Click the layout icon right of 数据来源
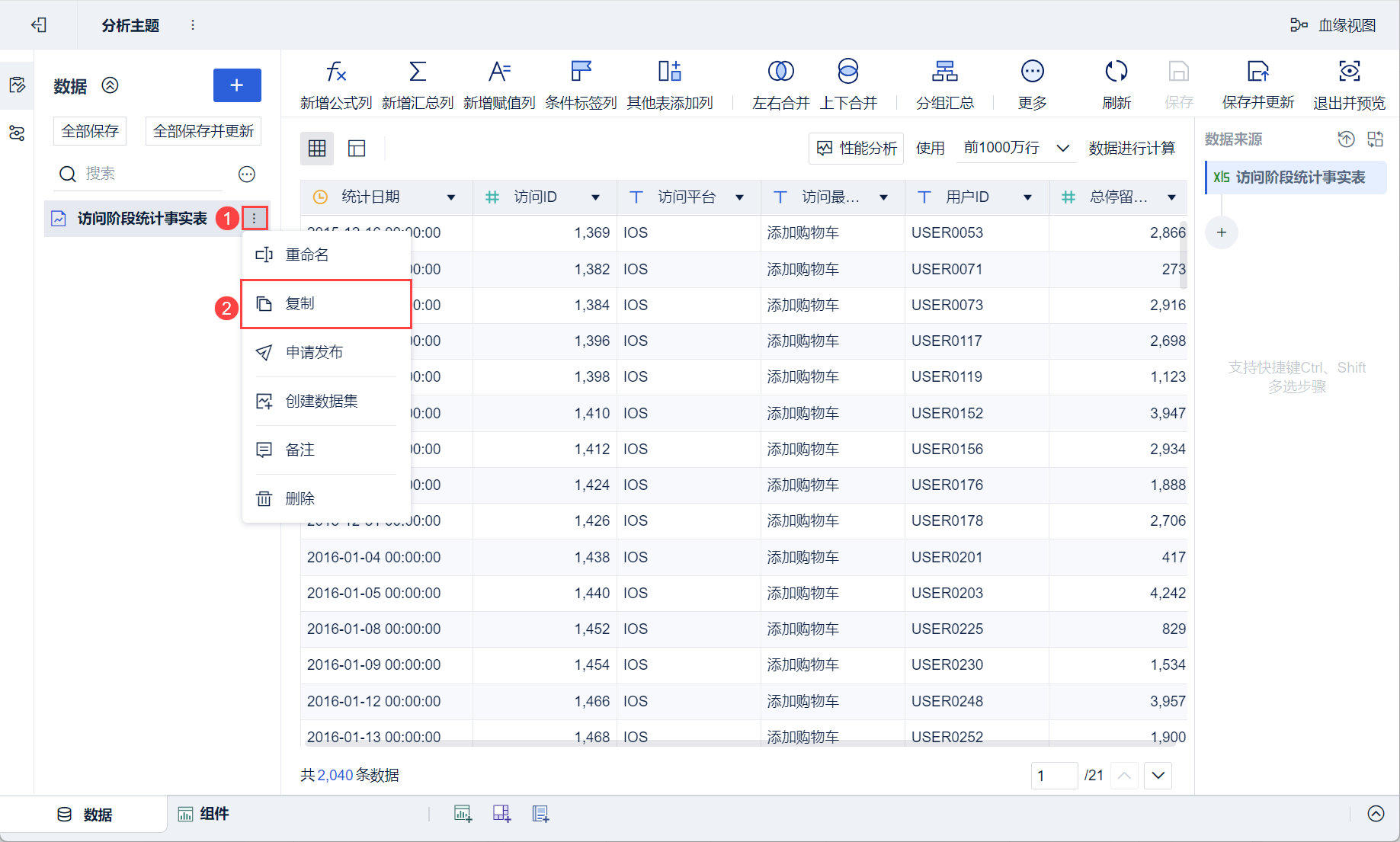 click(1376, 139)
